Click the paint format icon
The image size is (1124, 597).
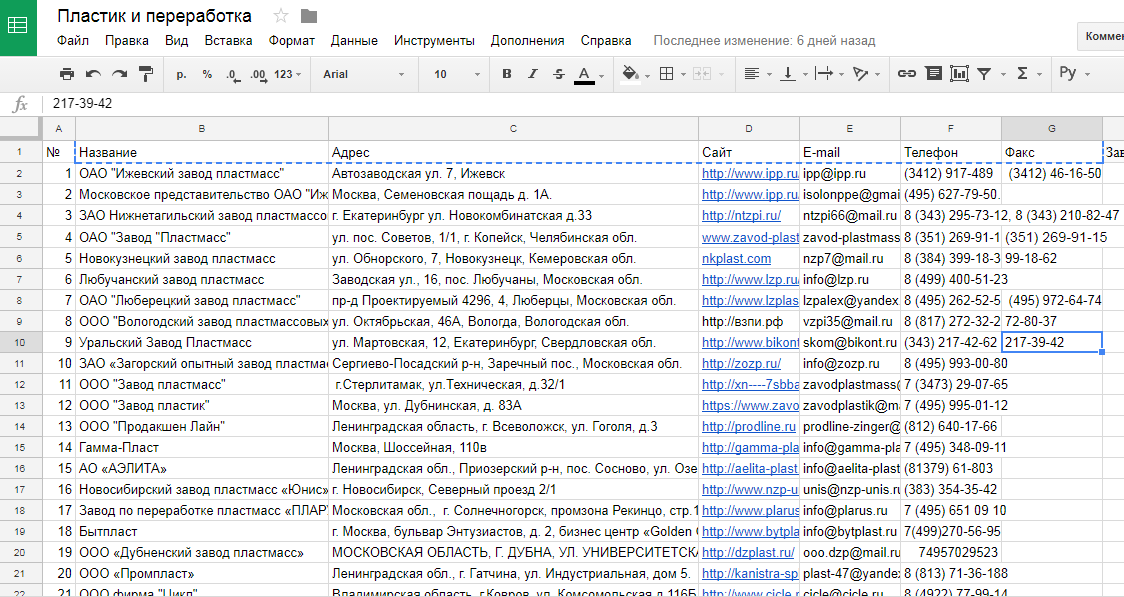[146, 74]
